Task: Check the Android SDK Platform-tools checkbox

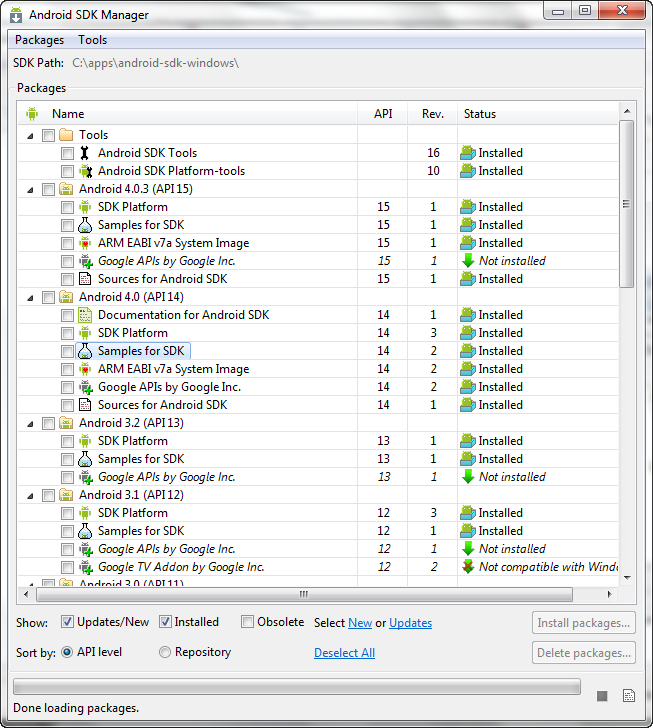Action: (x=67, y=171)
